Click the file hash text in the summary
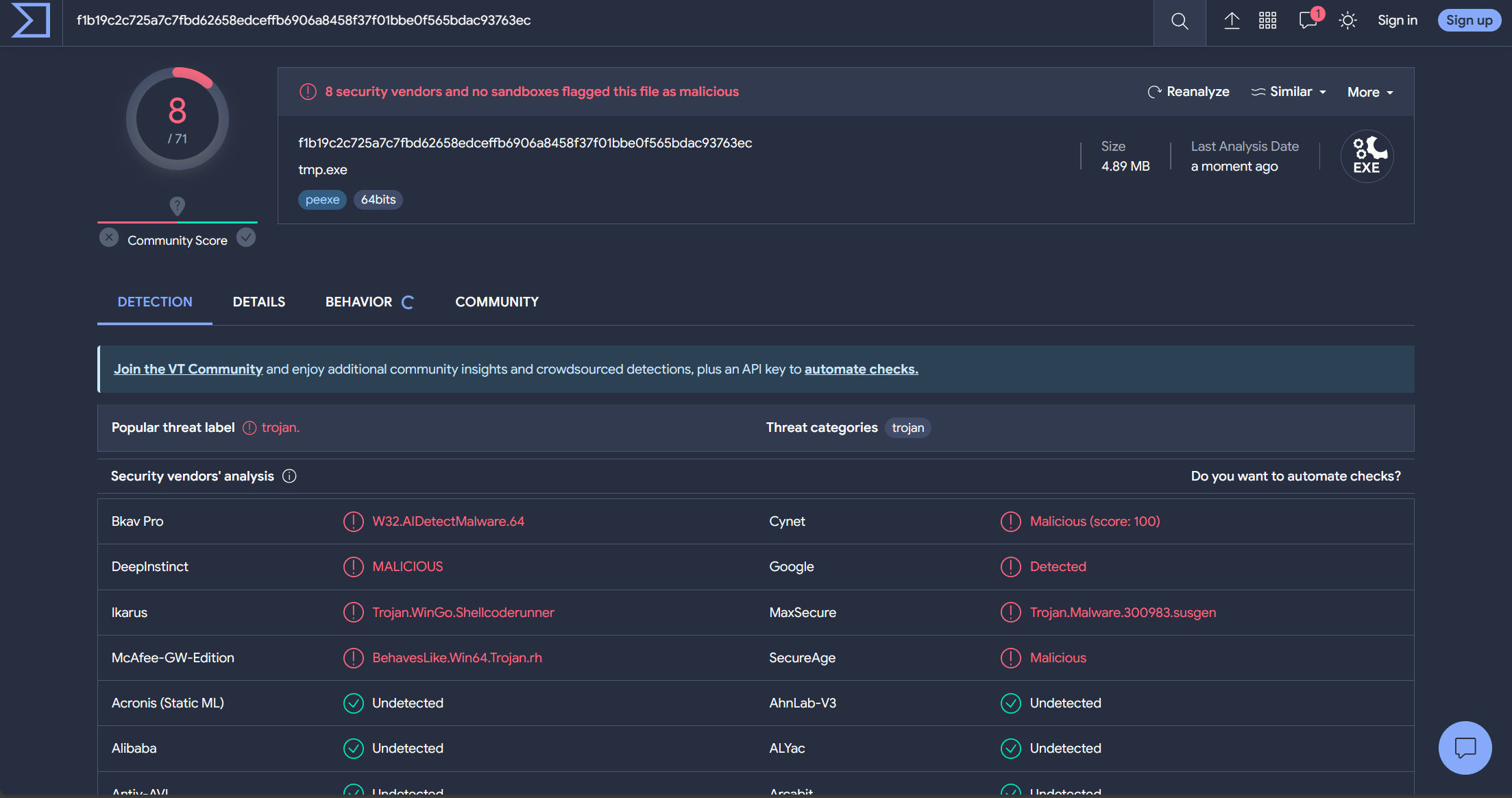The height and width of the screenshot is (798, 1512). coord(525,143)
